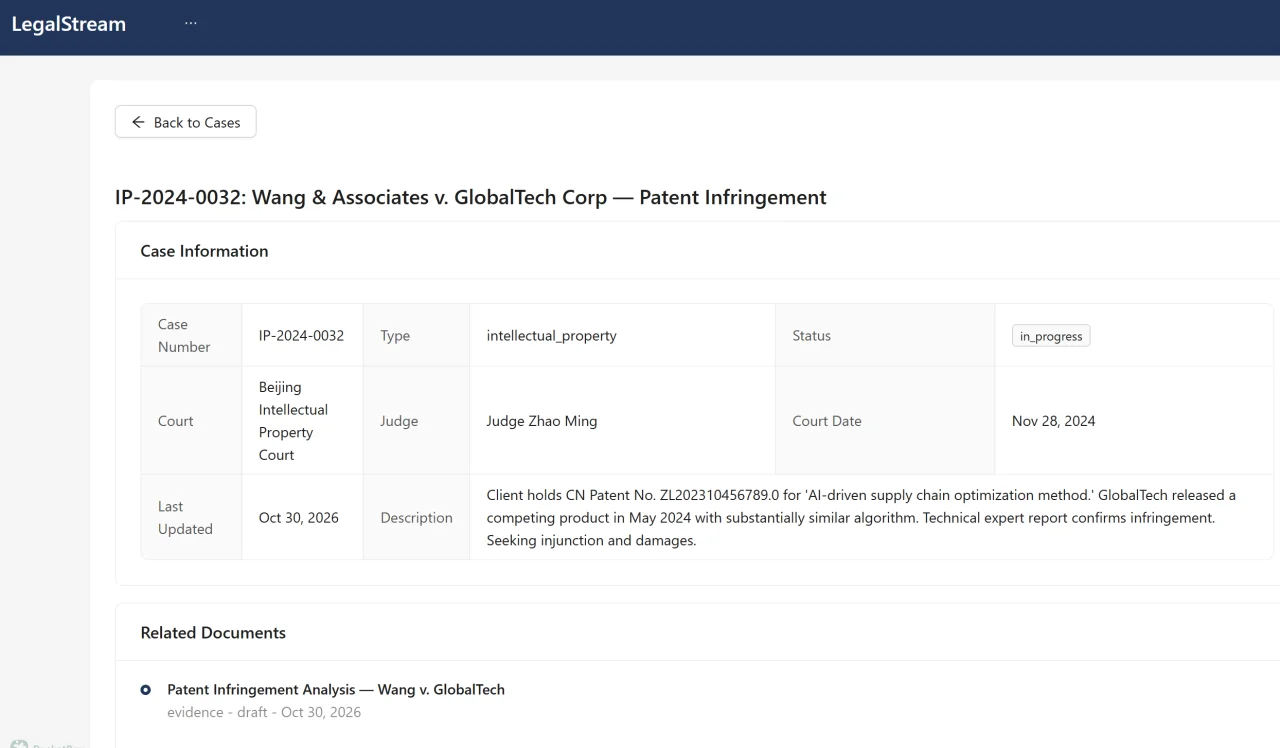Click the in_progress status badge
1280x748 pixels.
pos(1051,336)
